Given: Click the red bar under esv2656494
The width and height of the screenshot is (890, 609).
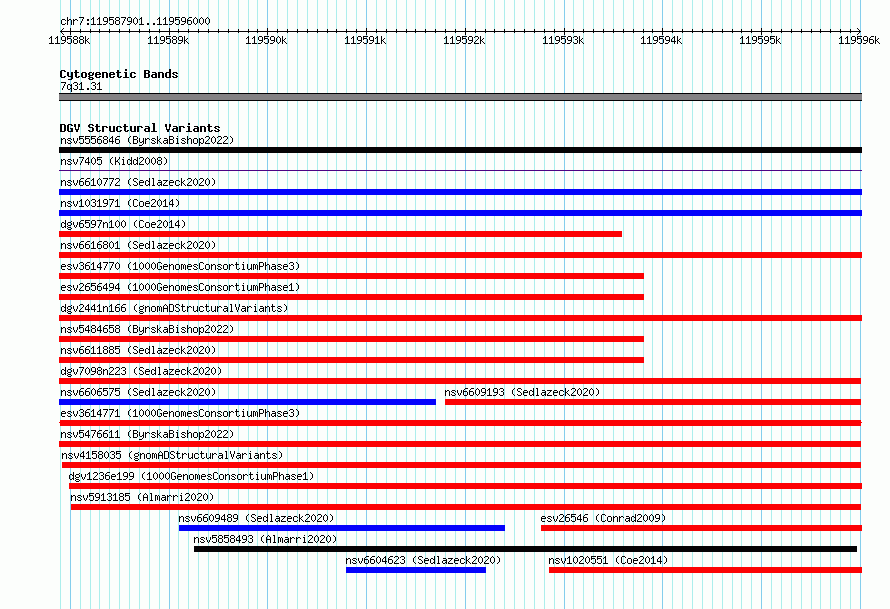Looking at the screenshot, I should (351, 297).
